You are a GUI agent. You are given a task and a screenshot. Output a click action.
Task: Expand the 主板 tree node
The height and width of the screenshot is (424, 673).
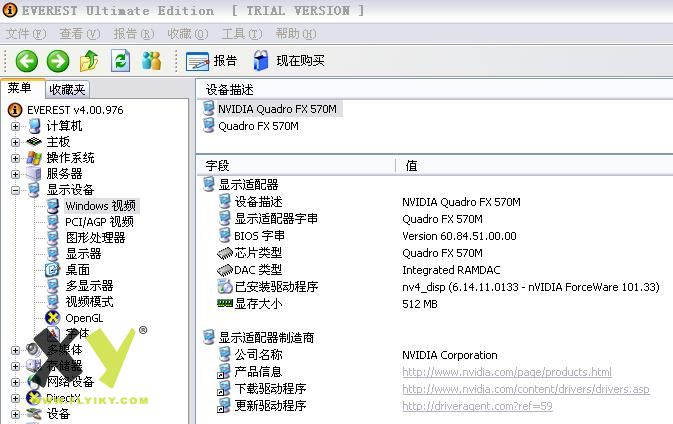coord(15,142)
